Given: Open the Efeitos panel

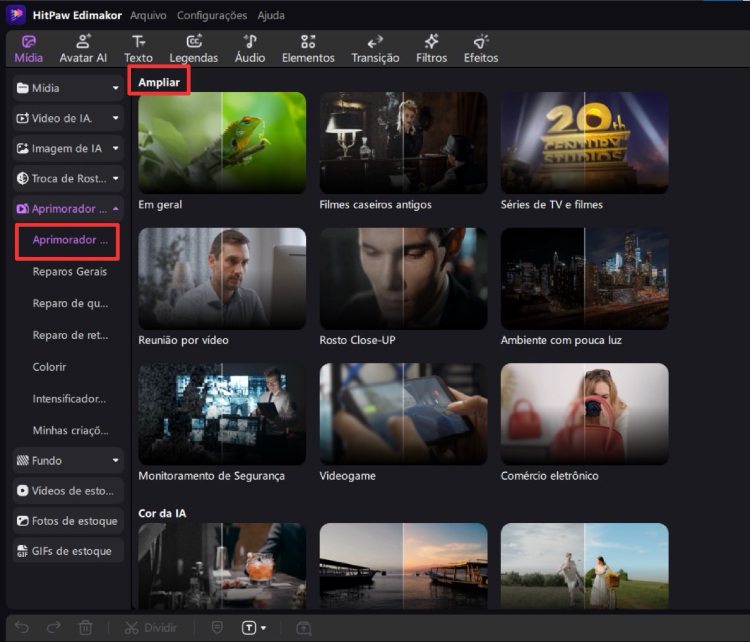Looking at the screenshot, I should tap(481, 48).
